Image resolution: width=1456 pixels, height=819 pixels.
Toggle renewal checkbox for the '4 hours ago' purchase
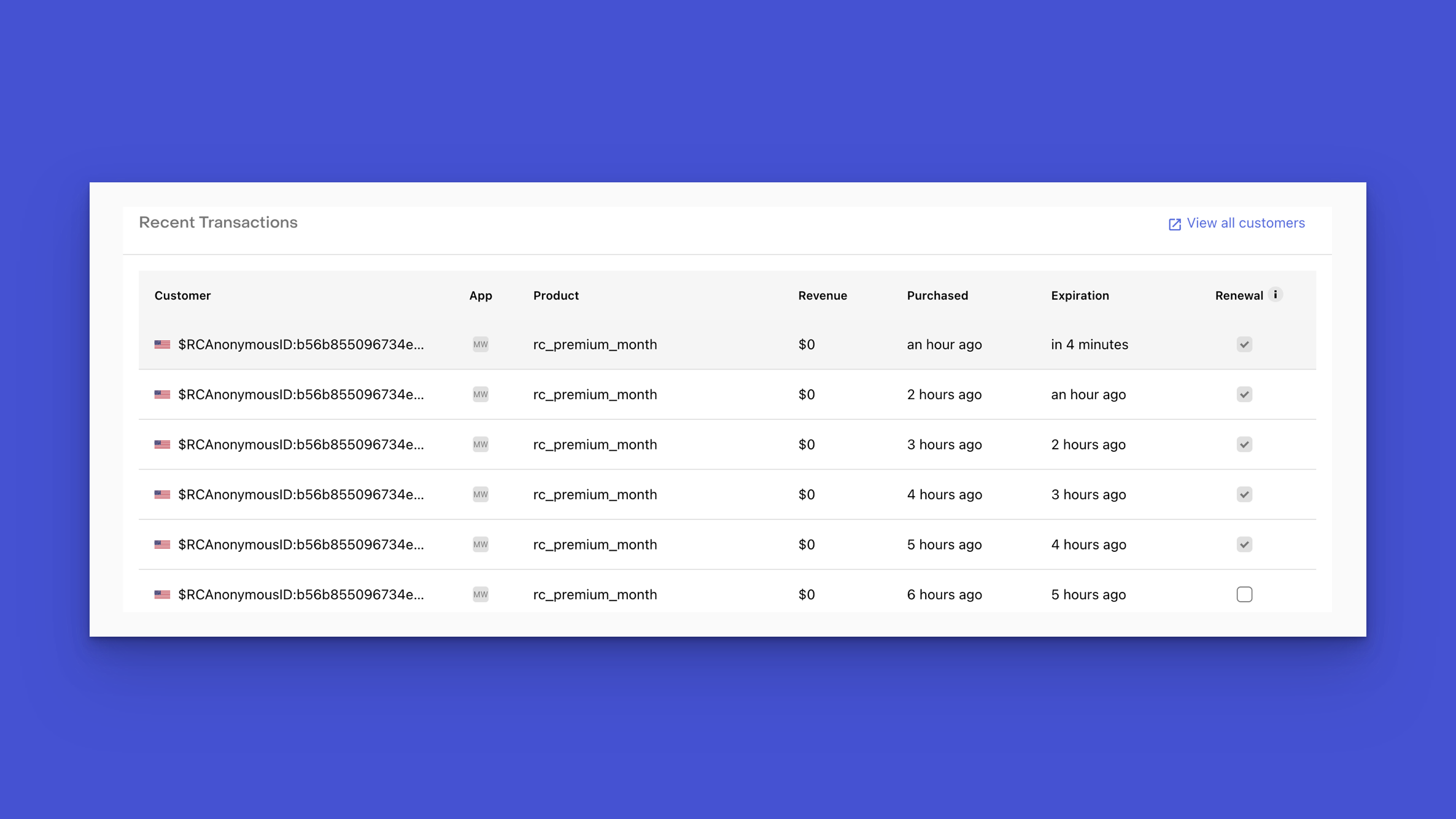1244,495
